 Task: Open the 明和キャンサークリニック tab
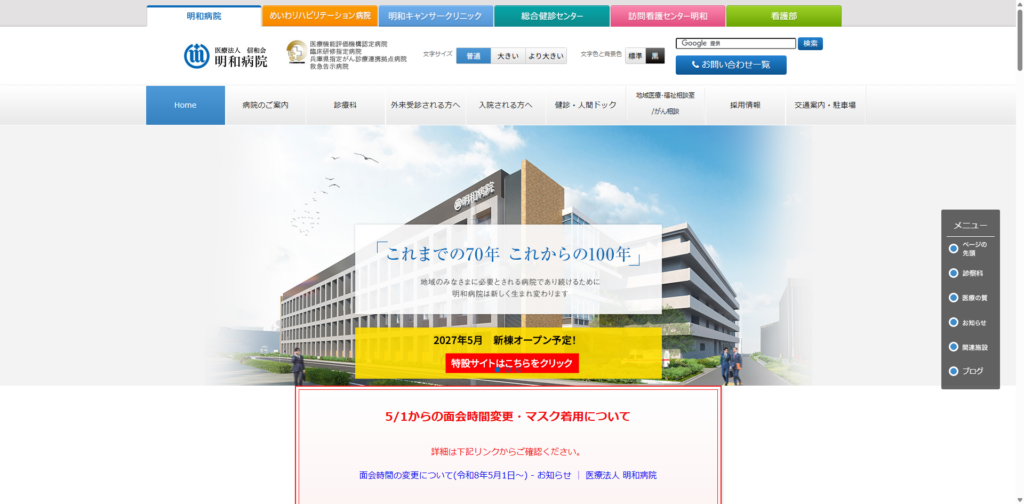[436, 16]
